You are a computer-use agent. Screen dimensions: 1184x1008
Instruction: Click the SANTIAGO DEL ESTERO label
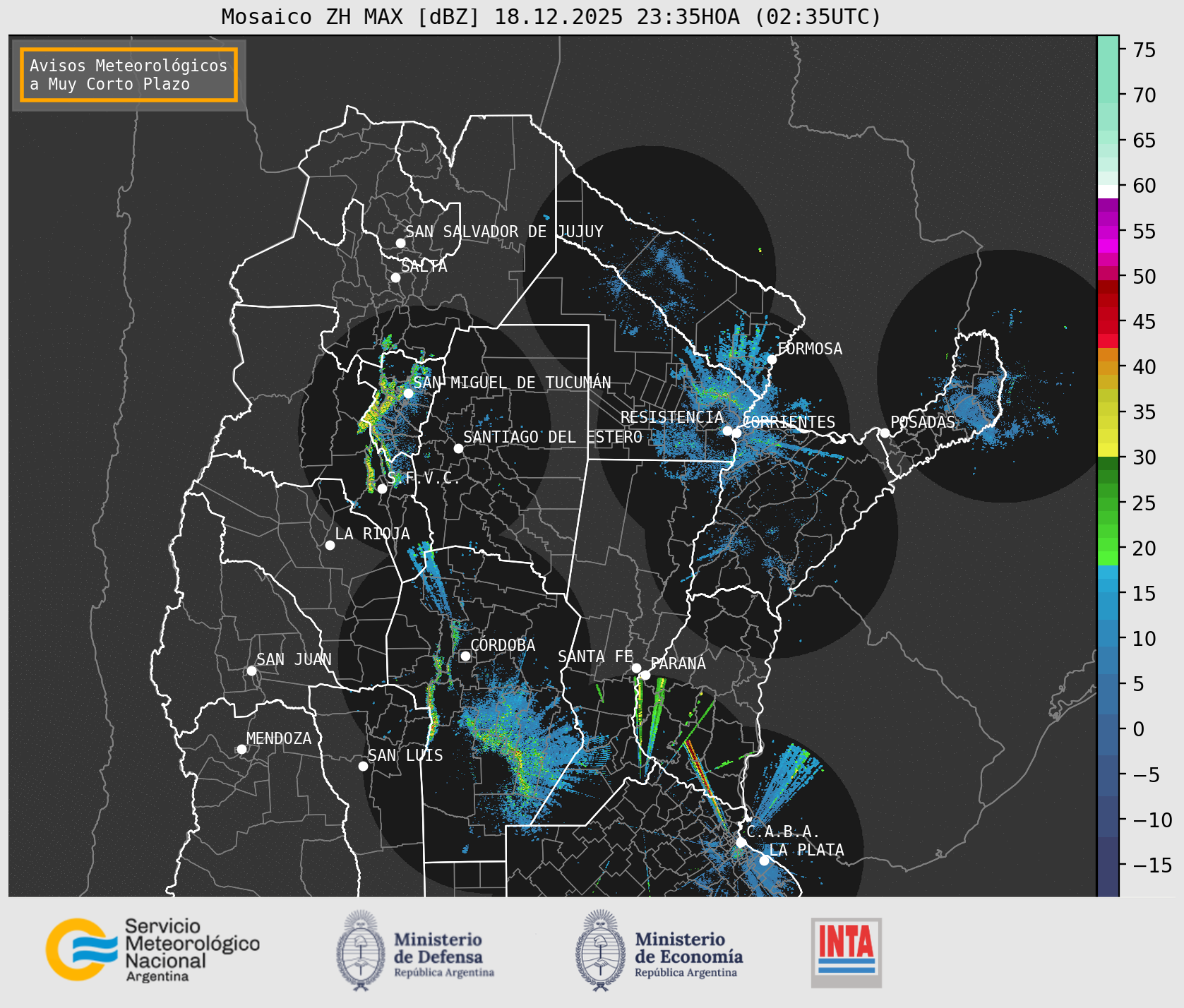click(x=553, y=437)
